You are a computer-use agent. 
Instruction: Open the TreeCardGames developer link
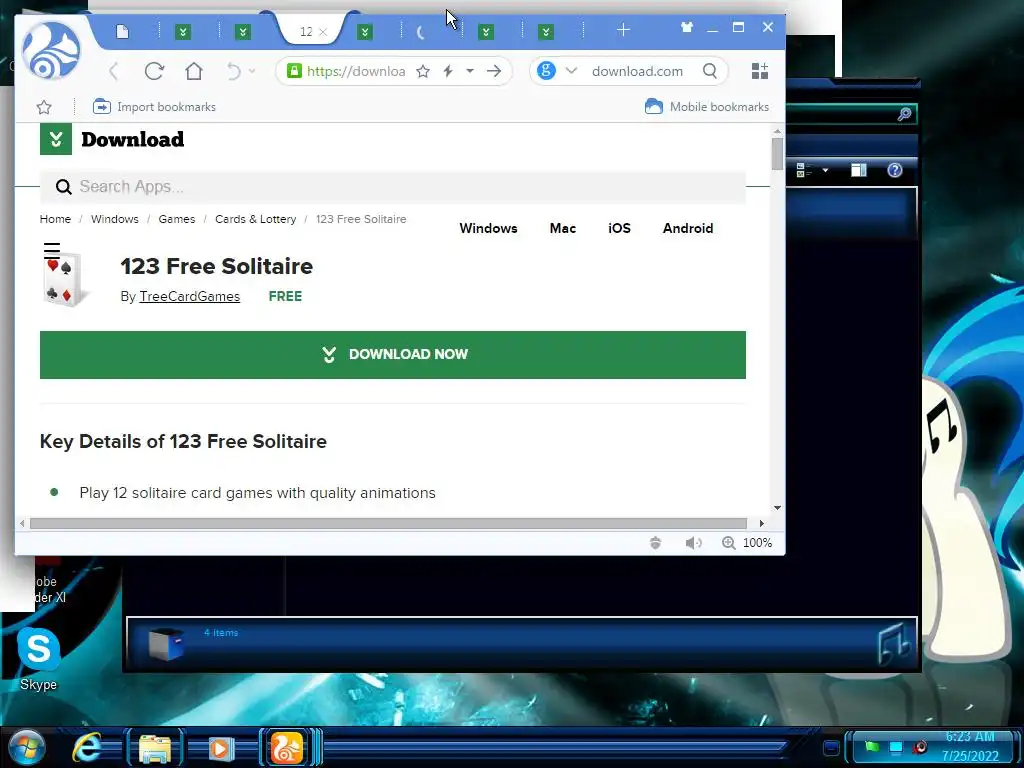[x=189, y=296]
